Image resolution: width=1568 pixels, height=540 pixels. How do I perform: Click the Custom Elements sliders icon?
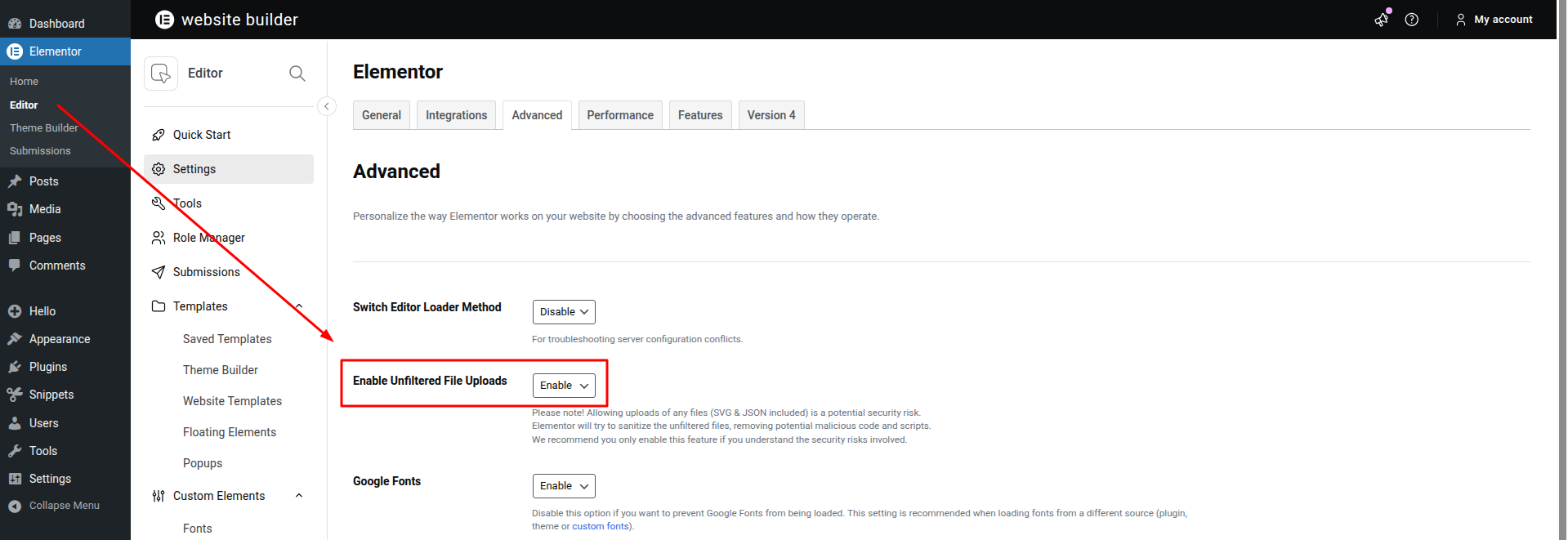[159, 496]
